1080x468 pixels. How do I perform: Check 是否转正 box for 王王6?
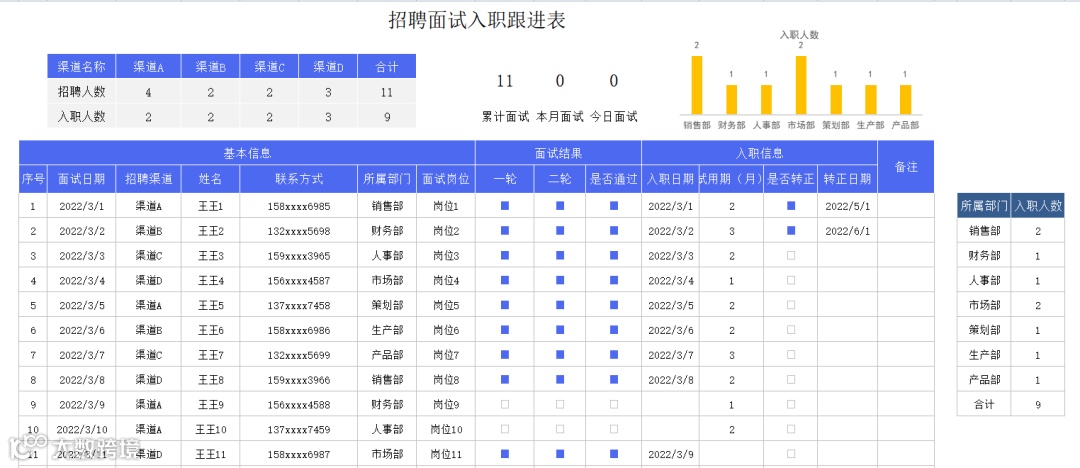coord(791,330)
